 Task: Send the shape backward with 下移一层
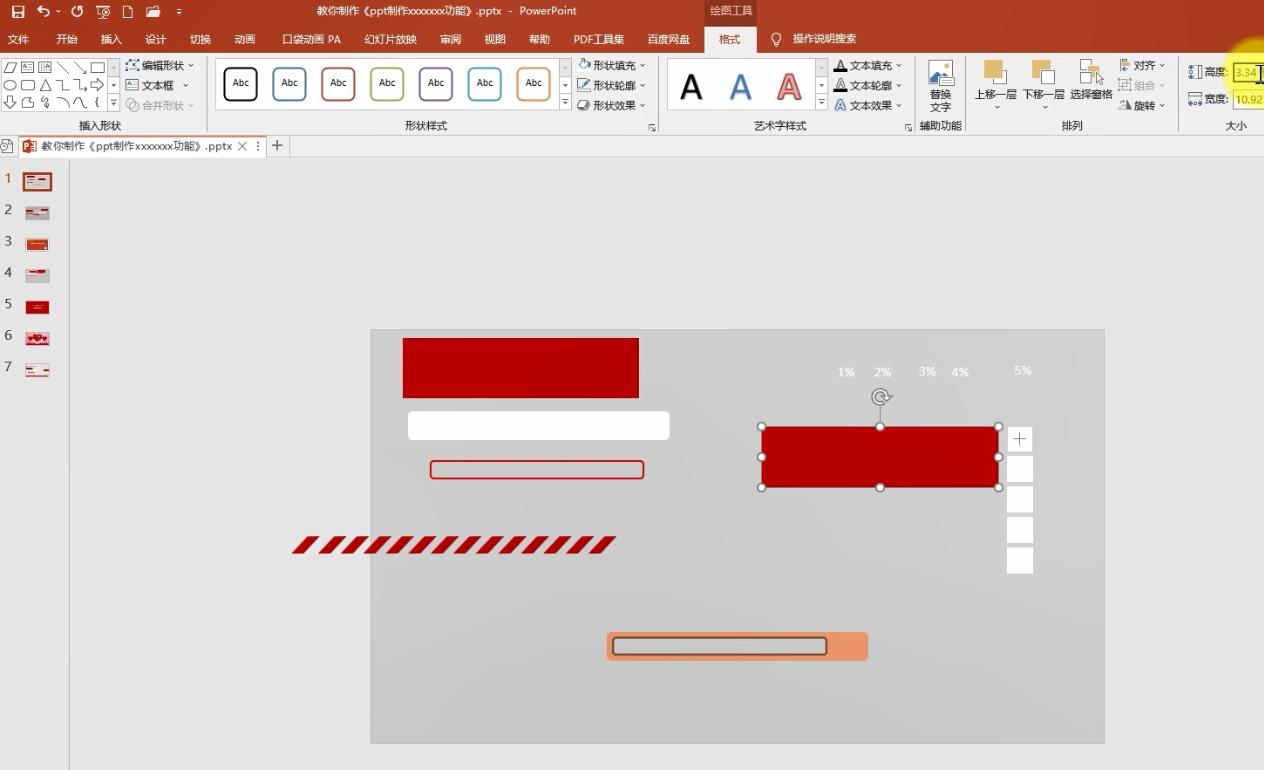(1044, 84)
